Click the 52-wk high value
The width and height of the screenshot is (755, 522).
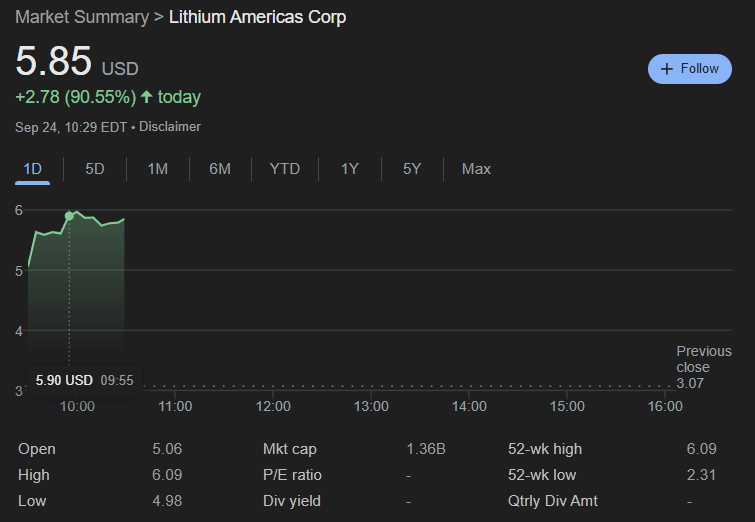click(x=702, y=449)
